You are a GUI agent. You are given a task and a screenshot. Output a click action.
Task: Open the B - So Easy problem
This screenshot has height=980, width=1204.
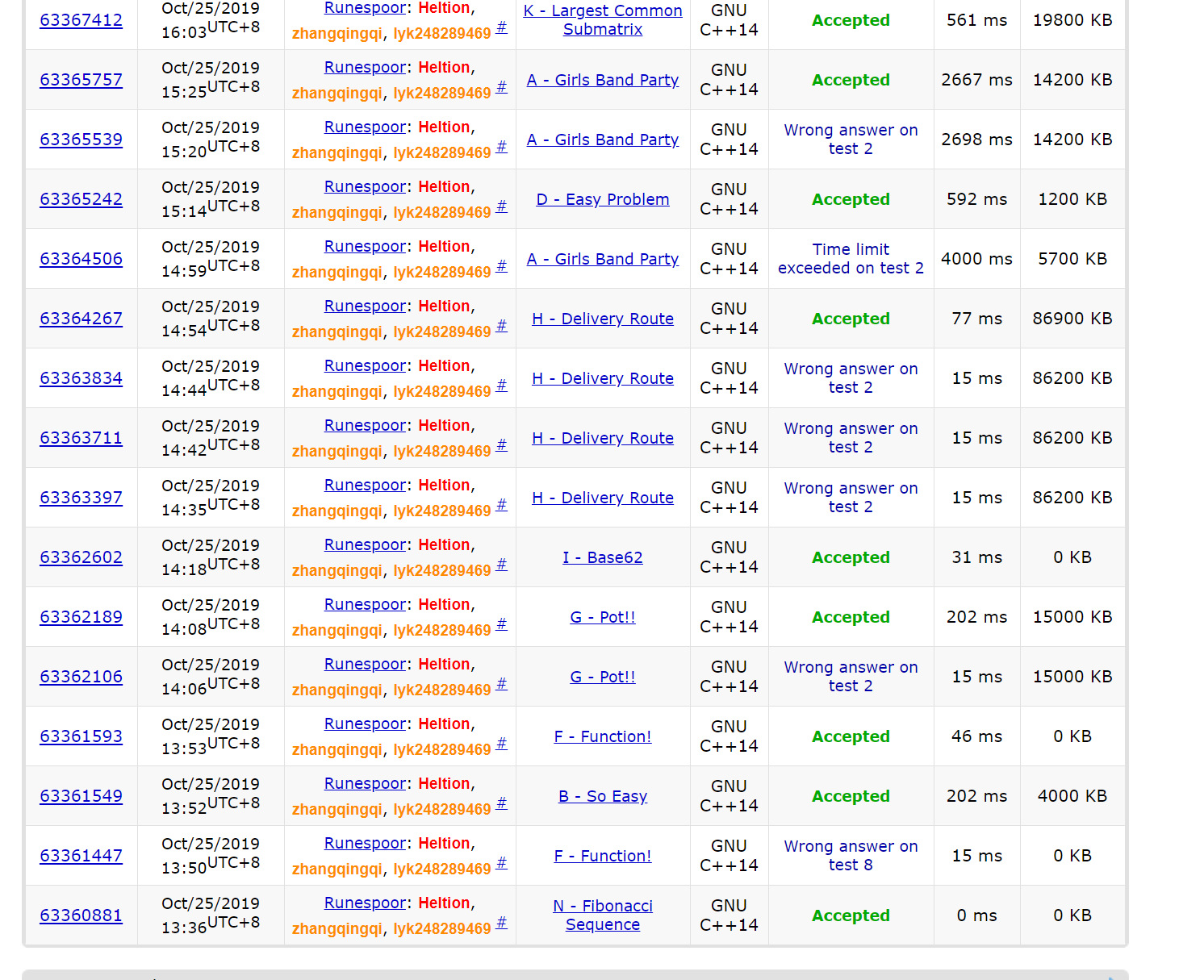pos(602,796)
